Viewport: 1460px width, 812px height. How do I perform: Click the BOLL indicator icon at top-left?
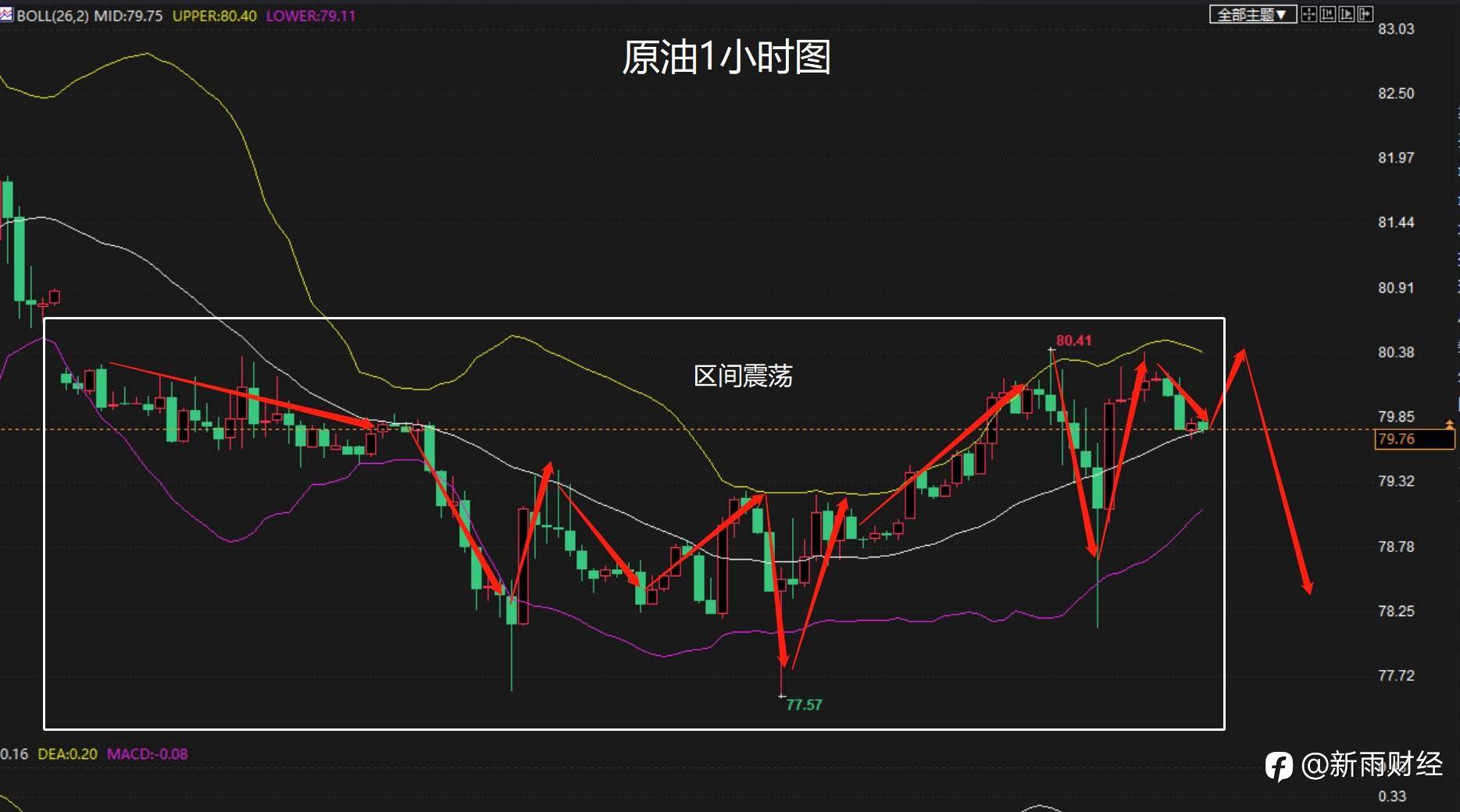coord(6,14)
